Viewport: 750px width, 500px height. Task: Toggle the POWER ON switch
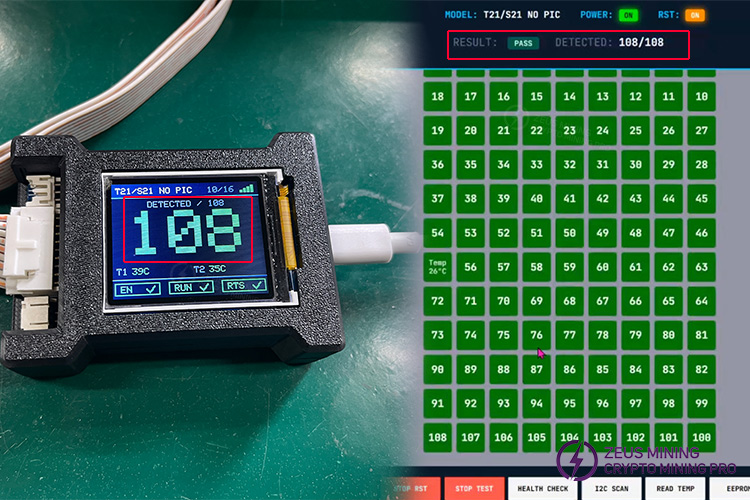click(x=628, y=15)
